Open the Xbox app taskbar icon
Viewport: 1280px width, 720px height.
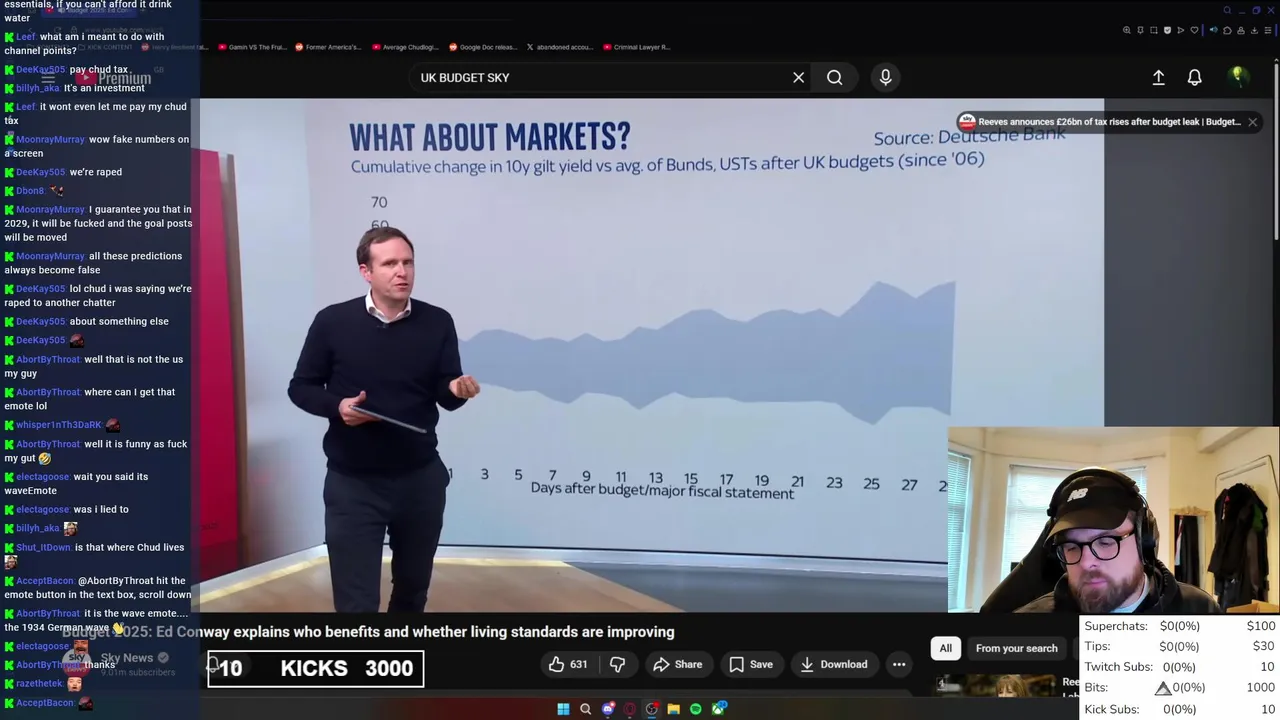click(x=718, y=709)
